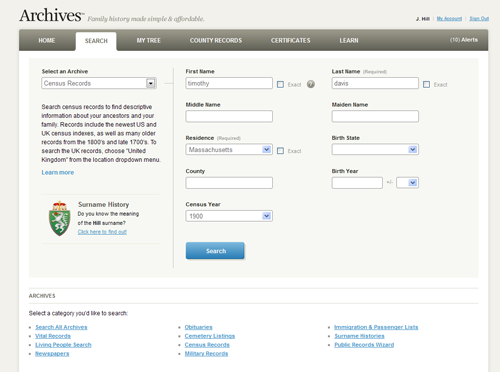The height and width of the screenshot is (372, 500).
Task: Open the Birth Year range dropdown
Action: [407, 183]
